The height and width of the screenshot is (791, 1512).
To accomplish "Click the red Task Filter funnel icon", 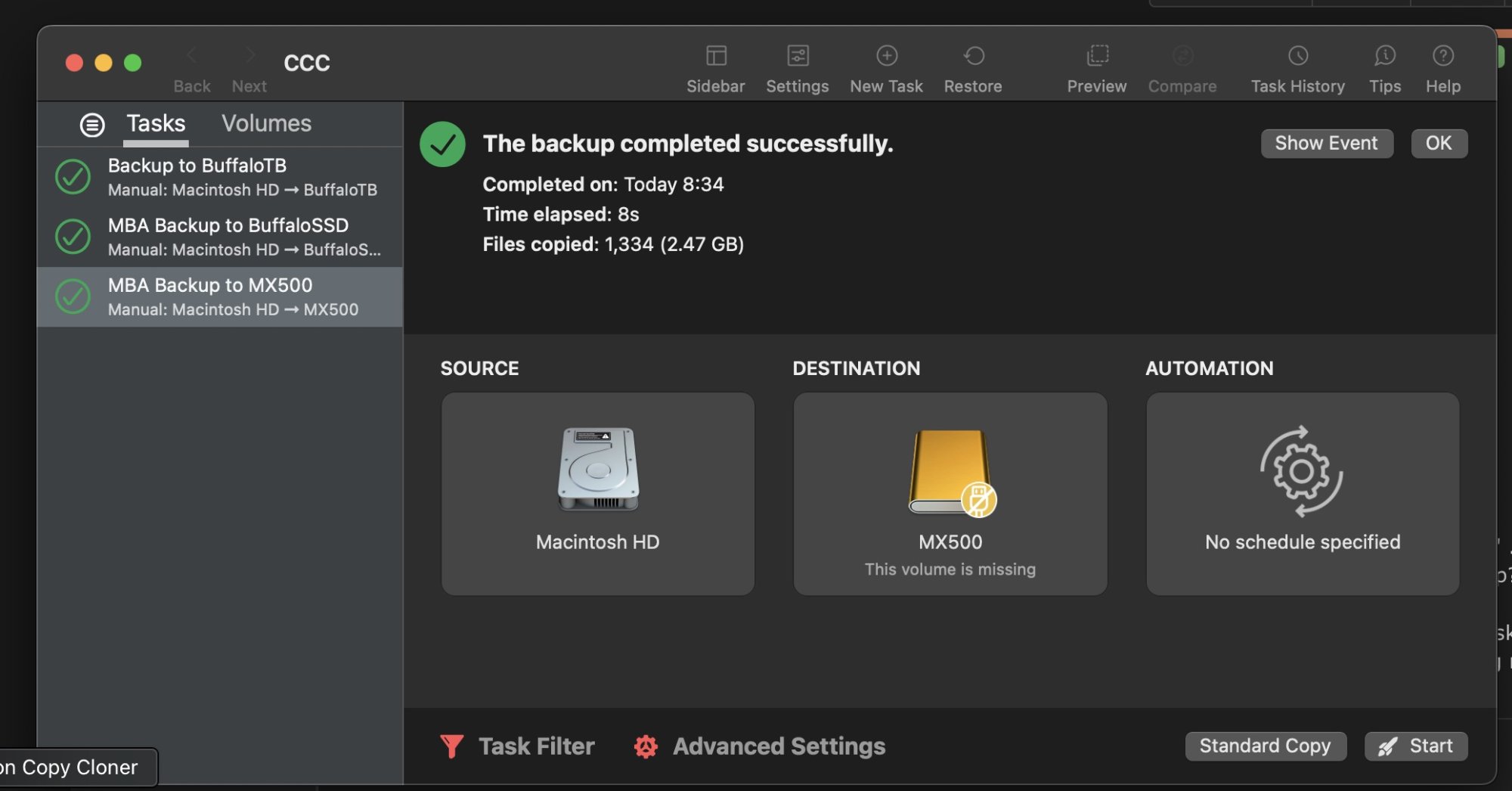I will (451, 746).
